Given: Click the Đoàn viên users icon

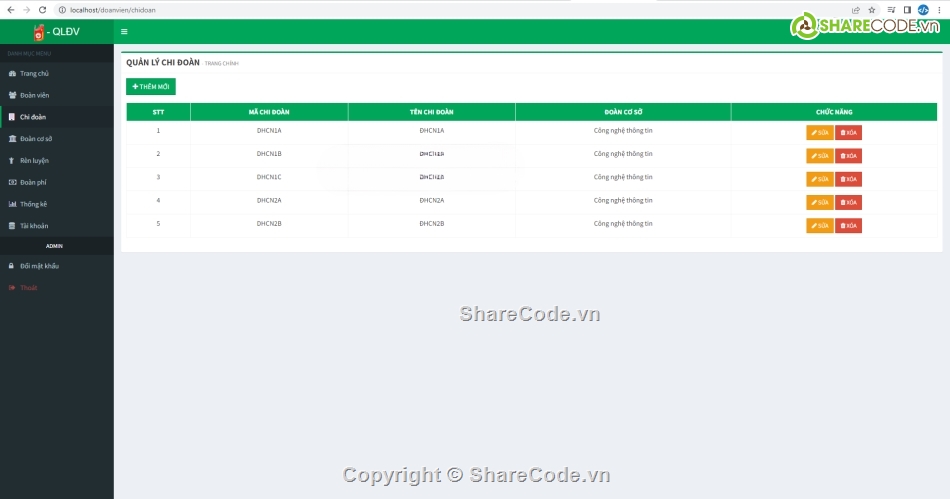Looking at the screenshot, I should 12,95.
